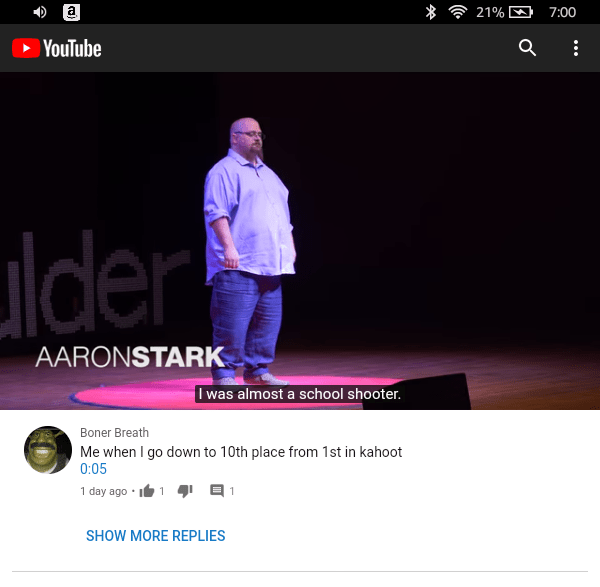Viewport: 600px width, 587px height.
Task: Like the Boner Breath comment
Action: [x=147, y=491]
